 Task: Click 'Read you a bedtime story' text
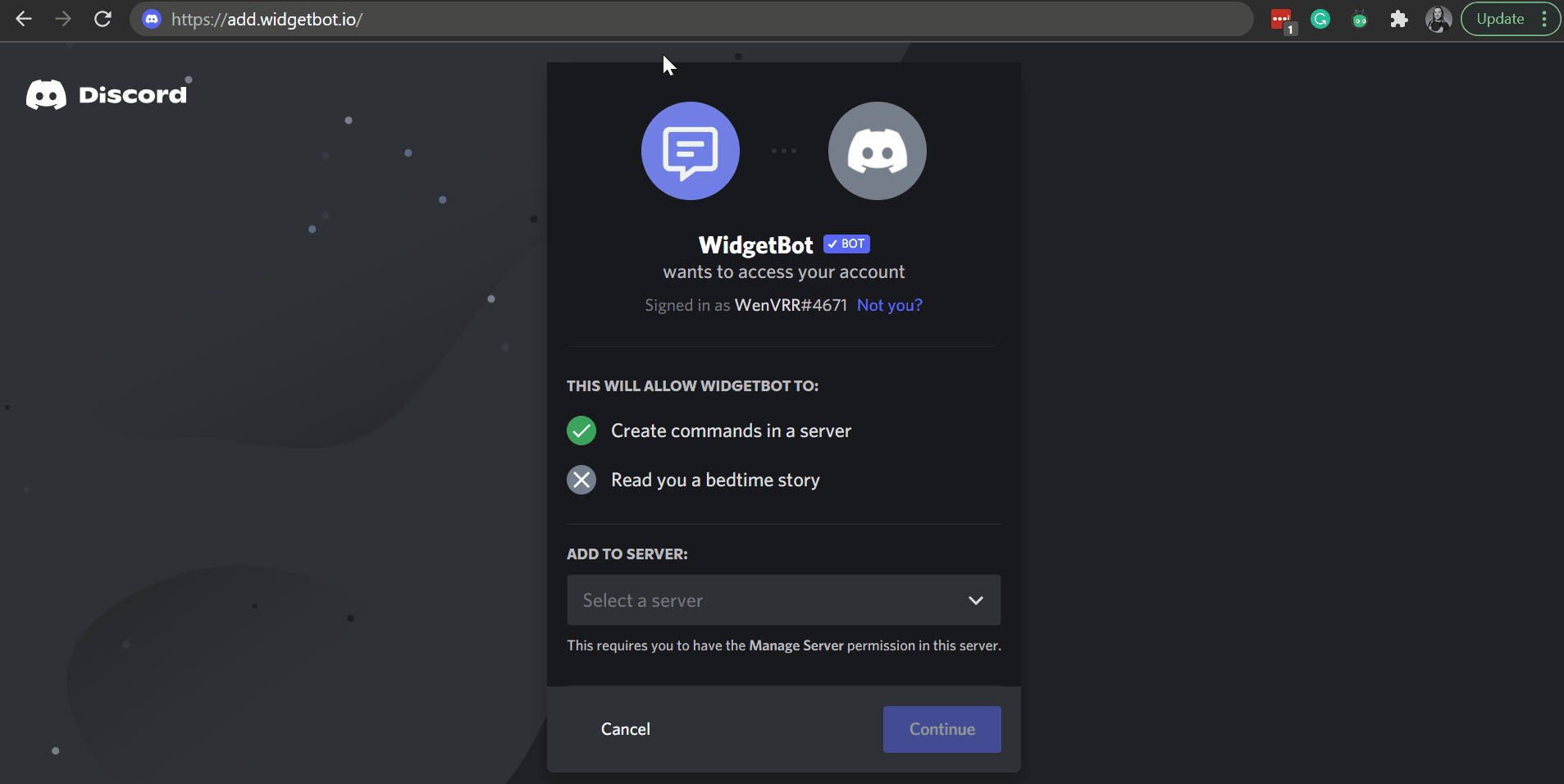[715, 480]
